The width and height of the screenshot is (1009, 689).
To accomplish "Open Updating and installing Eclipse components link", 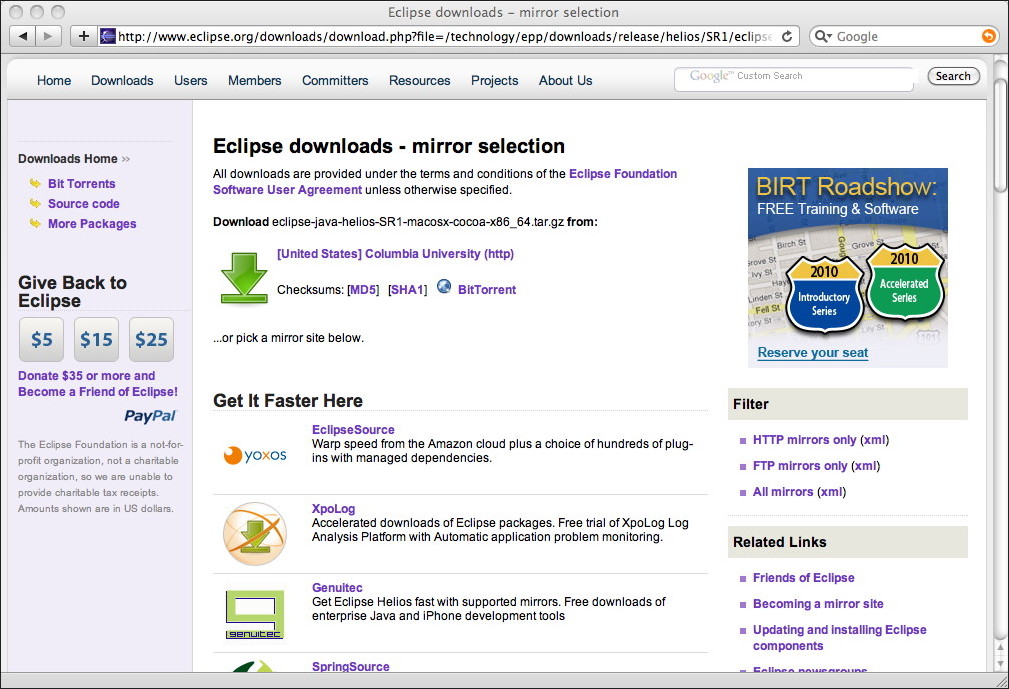I will click(x=840, y=638).
